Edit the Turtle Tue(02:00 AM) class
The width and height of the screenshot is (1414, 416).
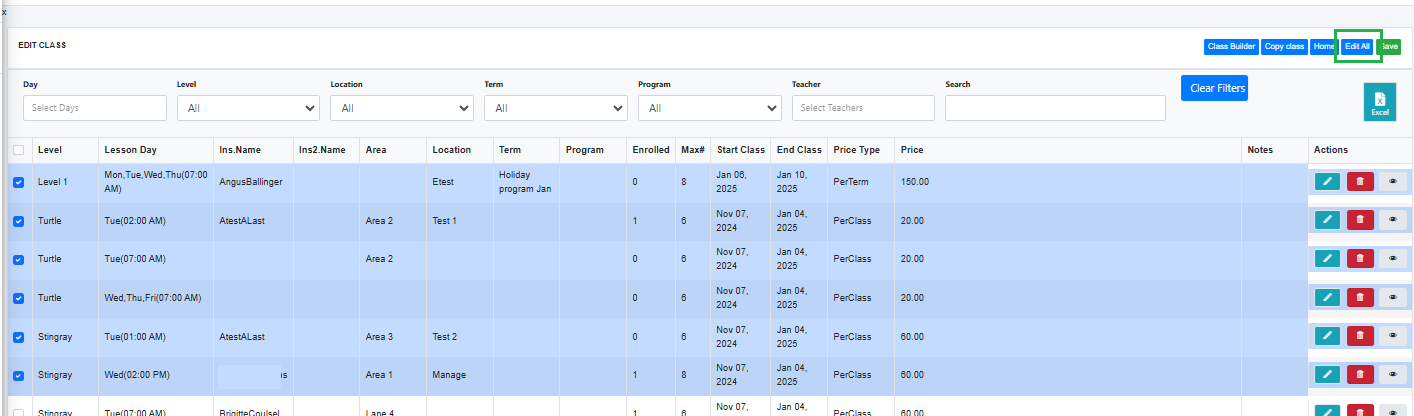tap(1327, 220)
